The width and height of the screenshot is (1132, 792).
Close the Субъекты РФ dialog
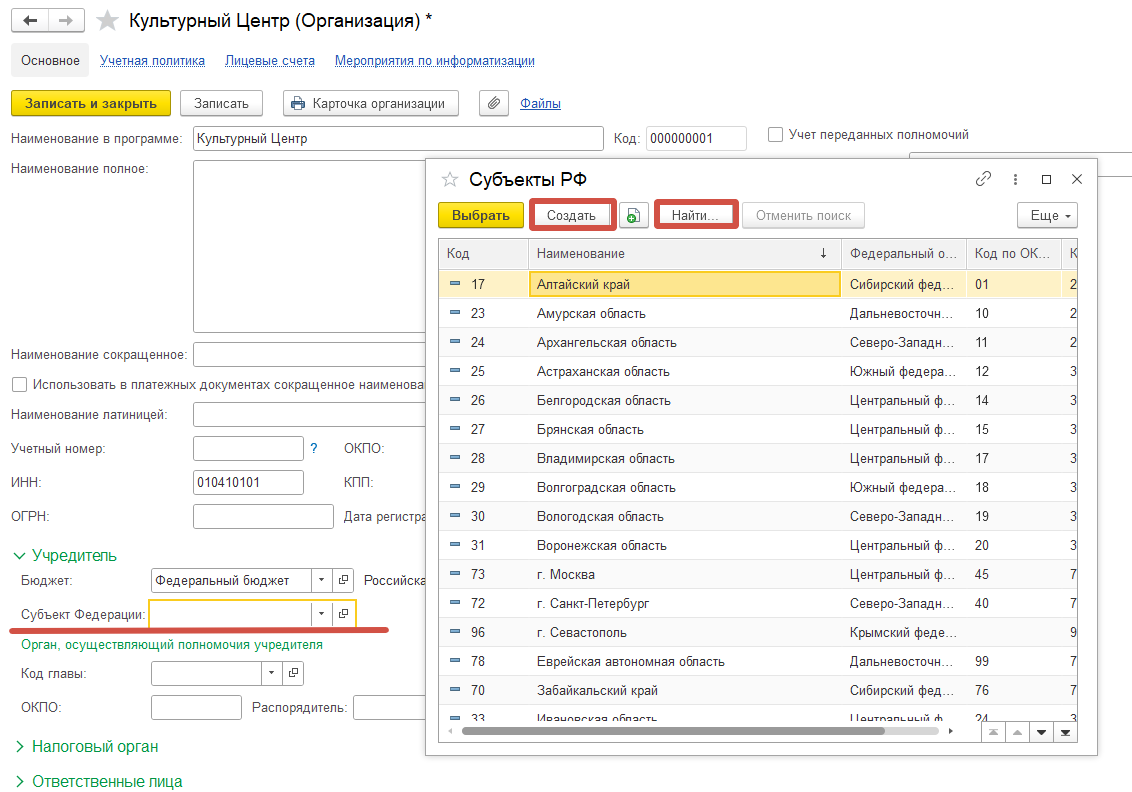[x=1076, y=179]
